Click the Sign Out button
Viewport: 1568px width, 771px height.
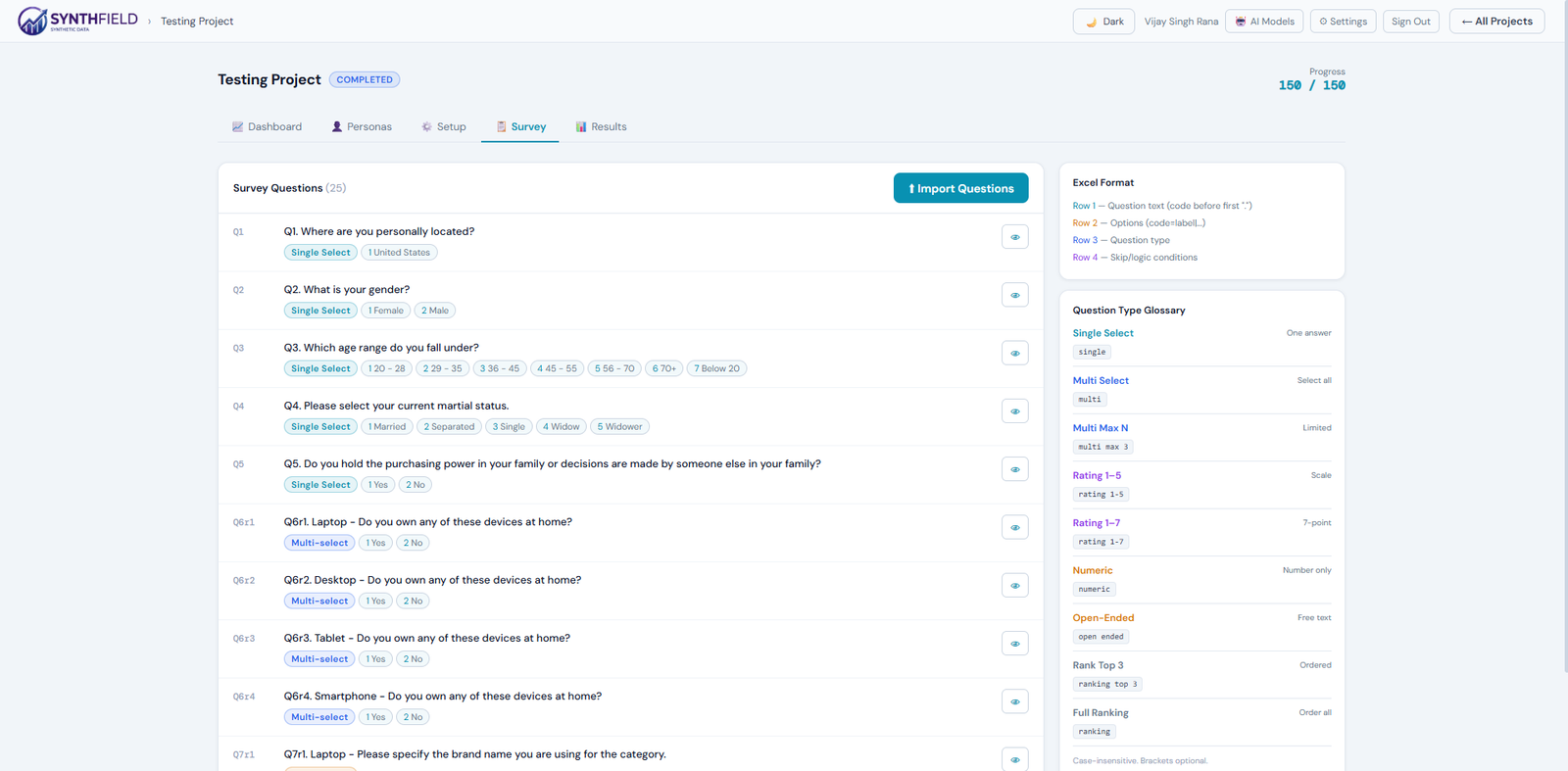(x=1411, y=22)
